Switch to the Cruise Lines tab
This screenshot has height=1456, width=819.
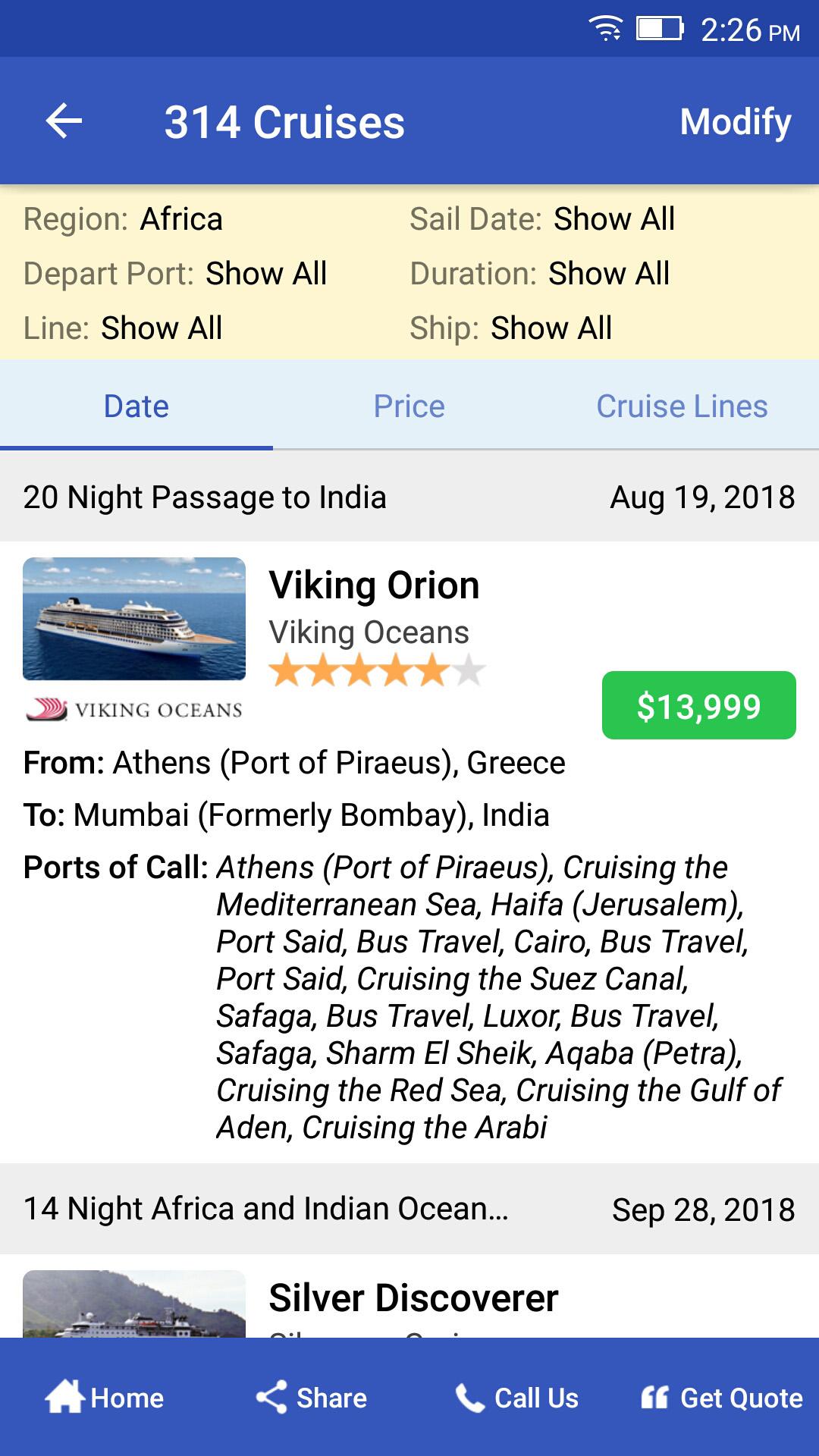(x=682, y=406)
